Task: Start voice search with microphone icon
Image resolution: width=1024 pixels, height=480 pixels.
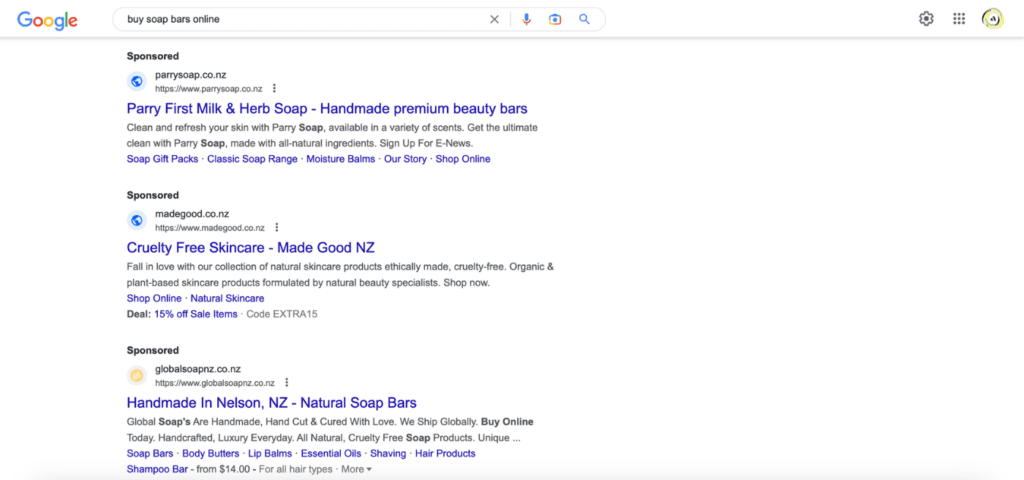Action: click(526, 20)
